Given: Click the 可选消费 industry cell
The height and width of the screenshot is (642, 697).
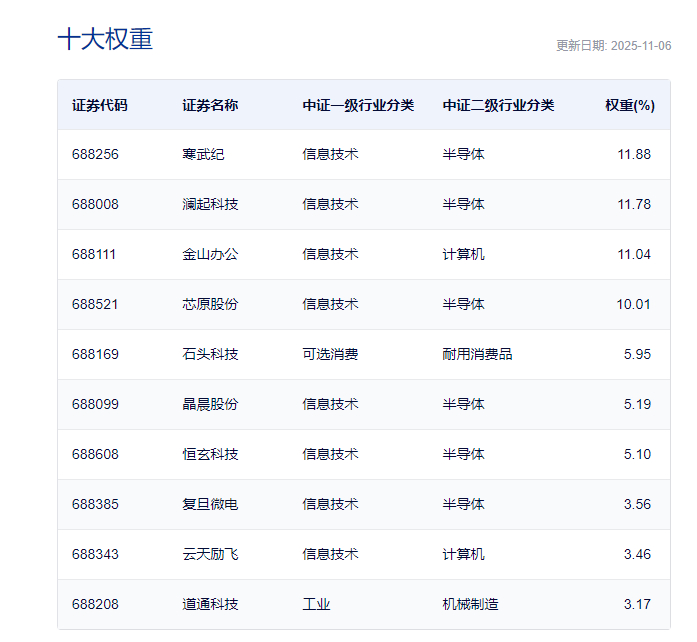Looking at the screenshot, I should tap(330, 354).
